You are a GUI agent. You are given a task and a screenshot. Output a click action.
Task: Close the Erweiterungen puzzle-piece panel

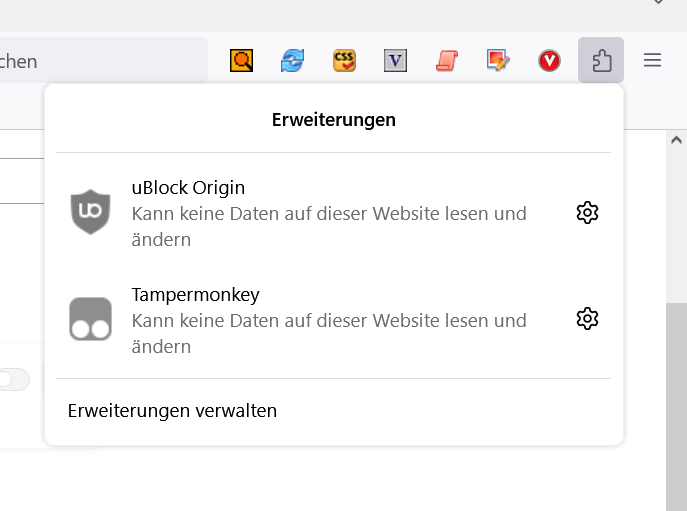[x=601, y=61]
